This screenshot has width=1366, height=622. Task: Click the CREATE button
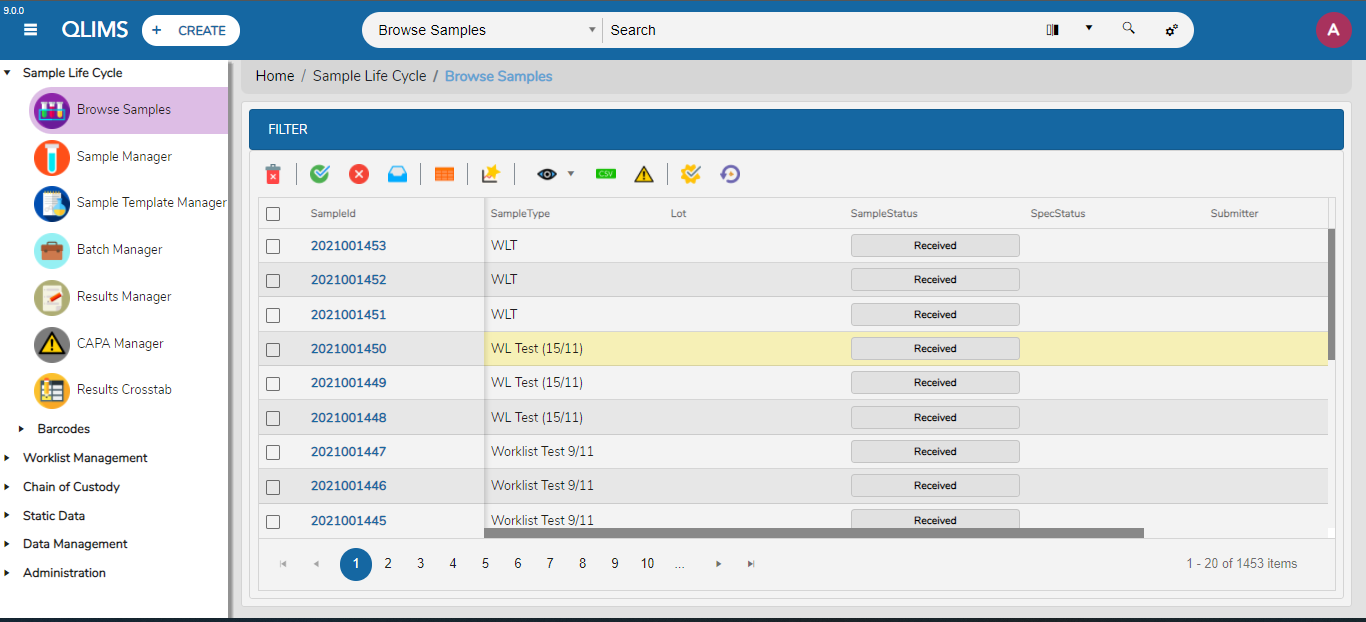pyautogui.click(x=191, y=30)
